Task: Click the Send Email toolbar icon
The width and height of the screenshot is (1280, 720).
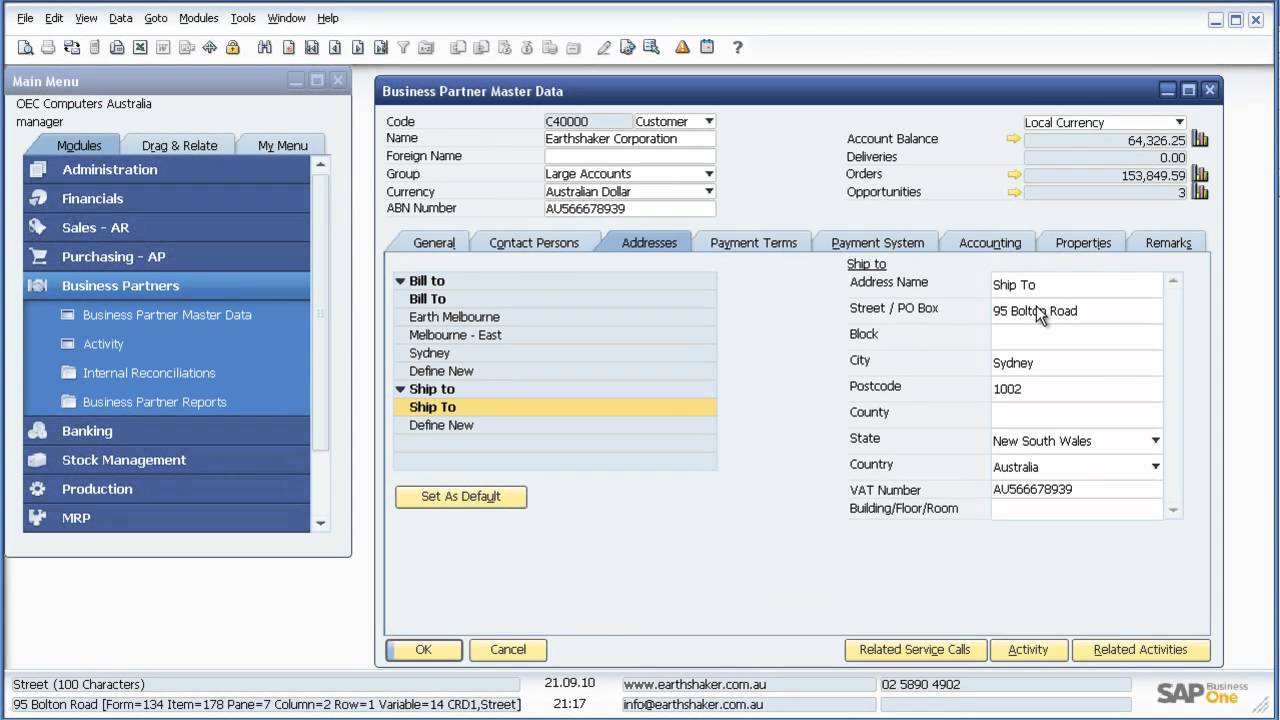Action: click(x=72, y=47)
